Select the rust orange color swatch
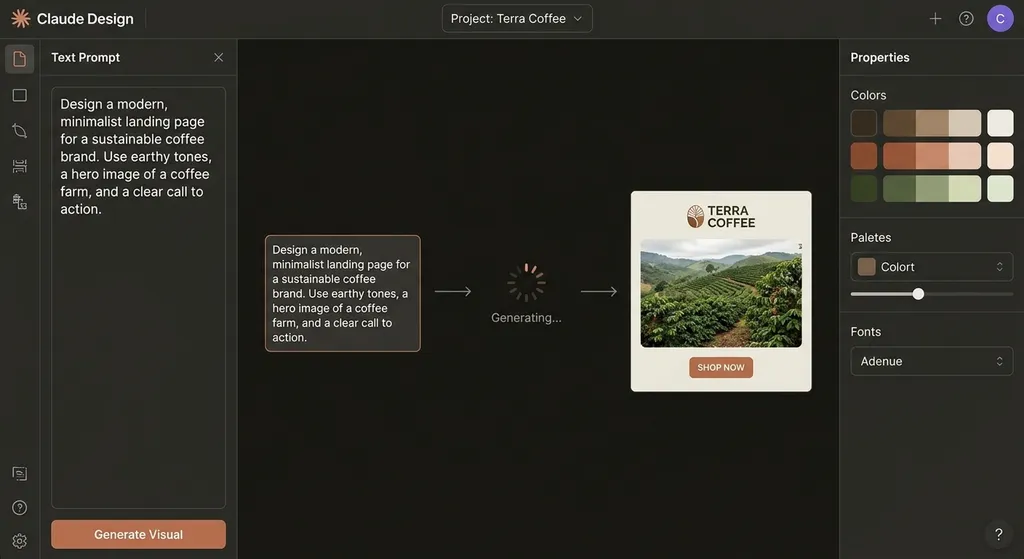The image size is (1024, 559). tap(863, 156)
